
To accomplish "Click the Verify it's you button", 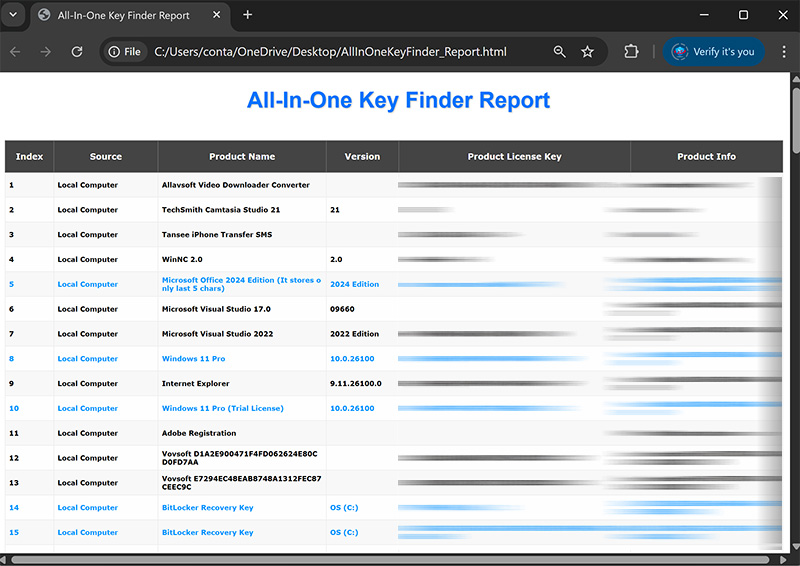I will 713,52.
